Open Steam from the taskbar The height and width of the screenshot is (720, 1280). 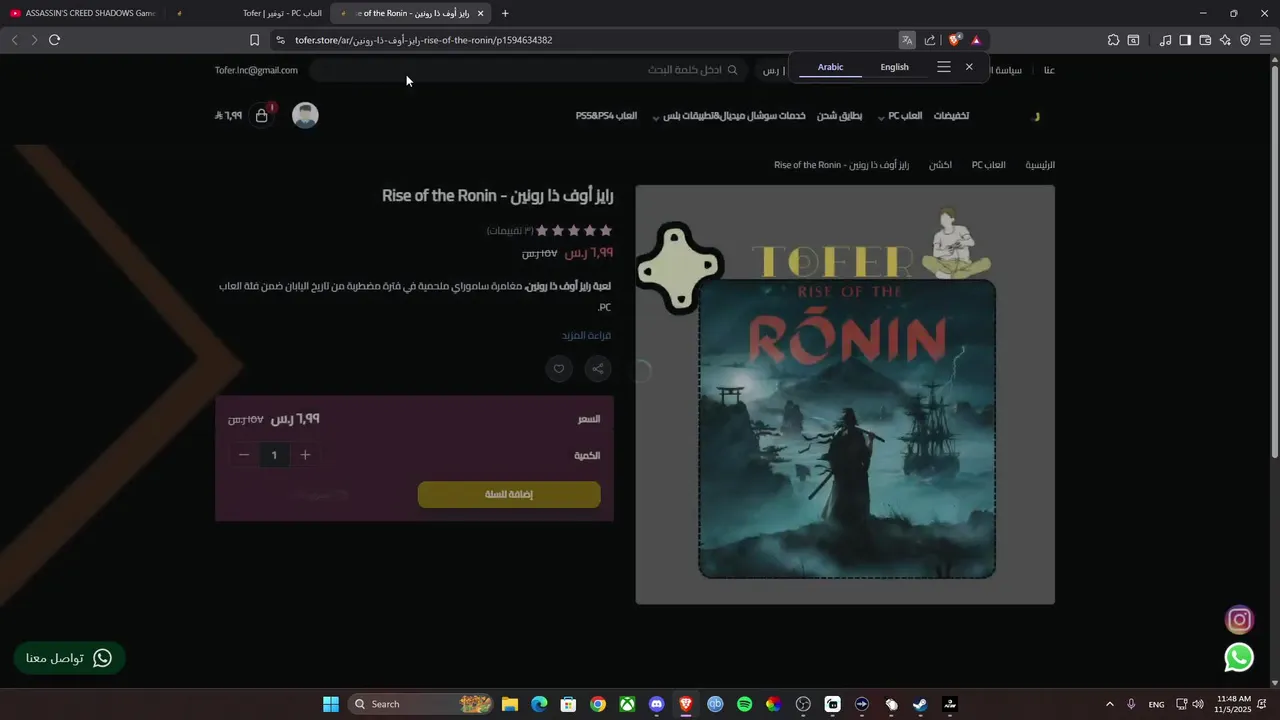pyautogui.click(x=920, y=704)
